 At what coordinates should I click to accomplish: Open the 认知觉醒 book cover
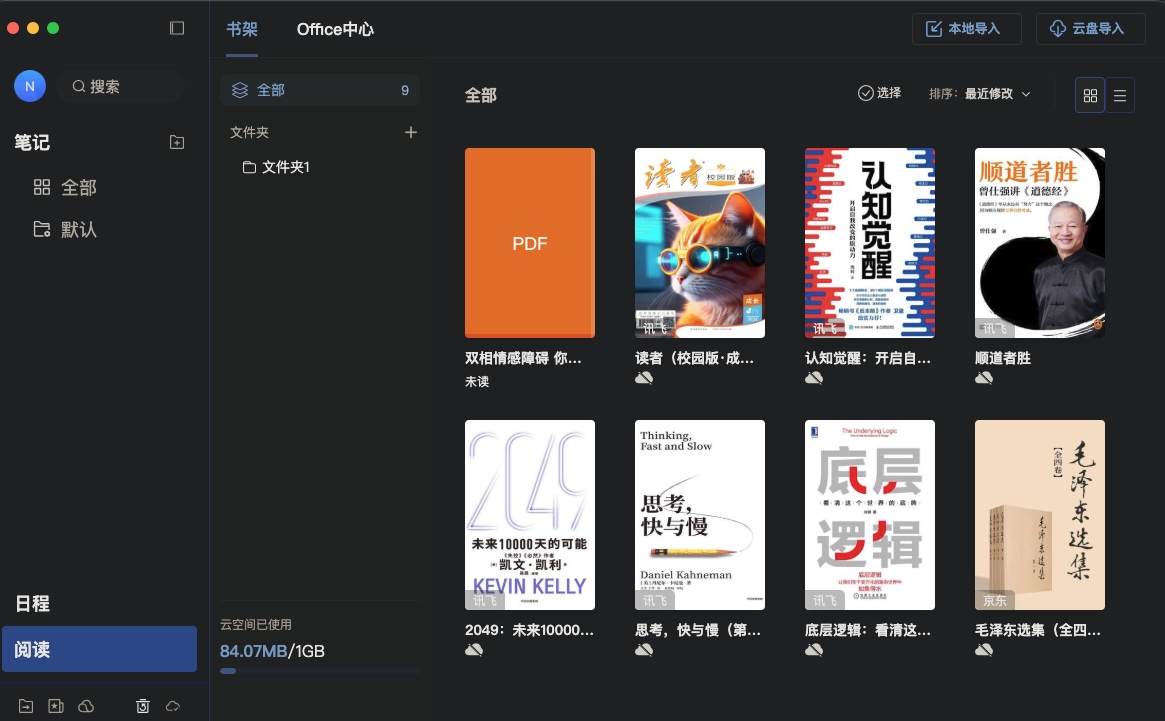[x=870, y=243]
